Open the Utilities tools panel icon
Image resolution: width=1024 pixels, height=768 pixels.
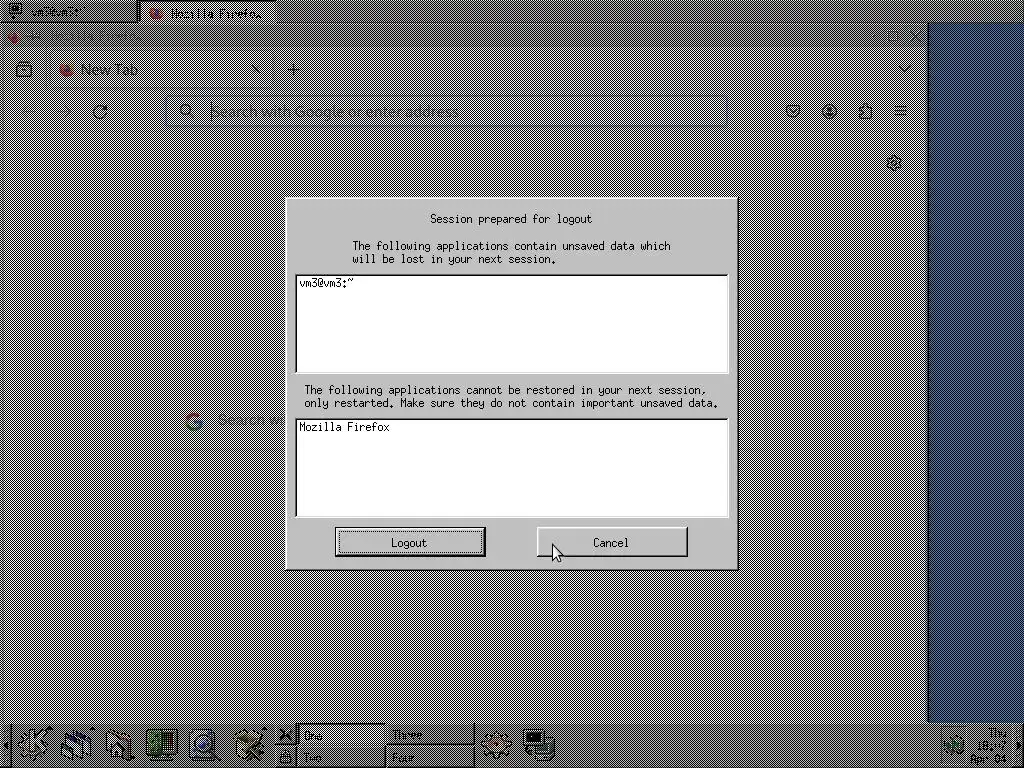[249, 744]
